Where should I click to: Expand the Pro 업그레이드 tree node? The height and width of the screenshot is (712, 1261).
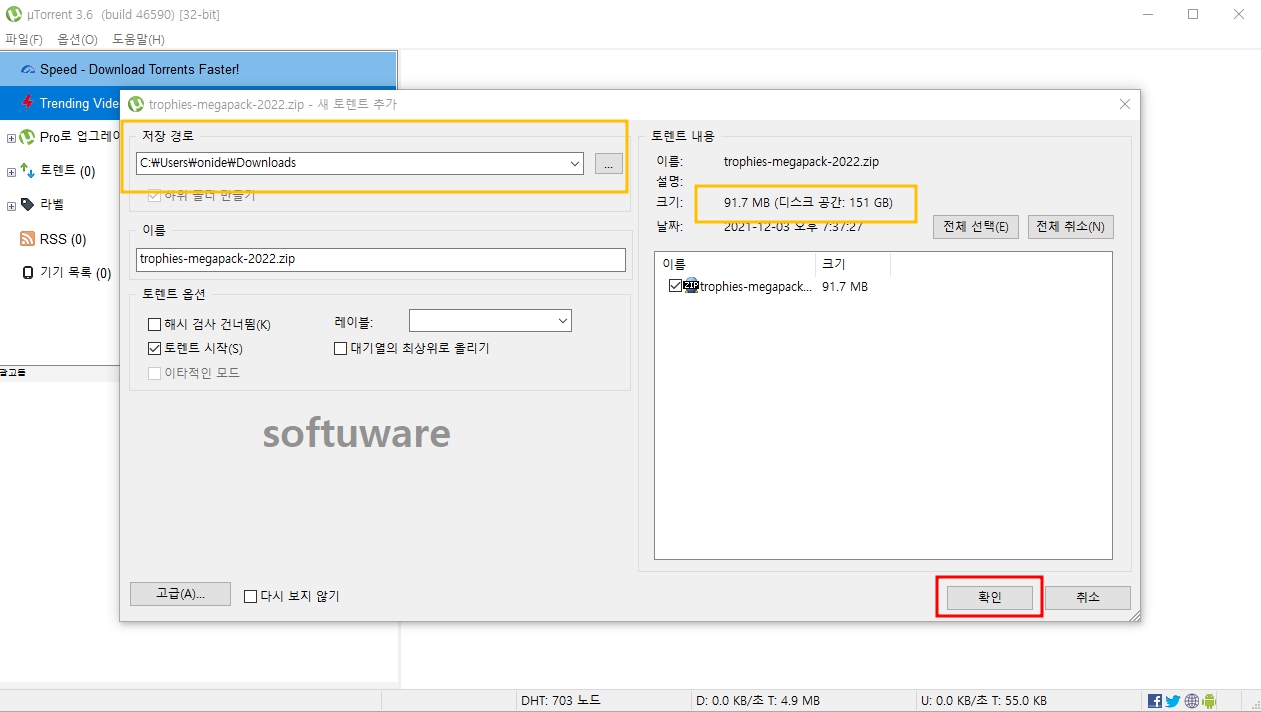[11, 138]
